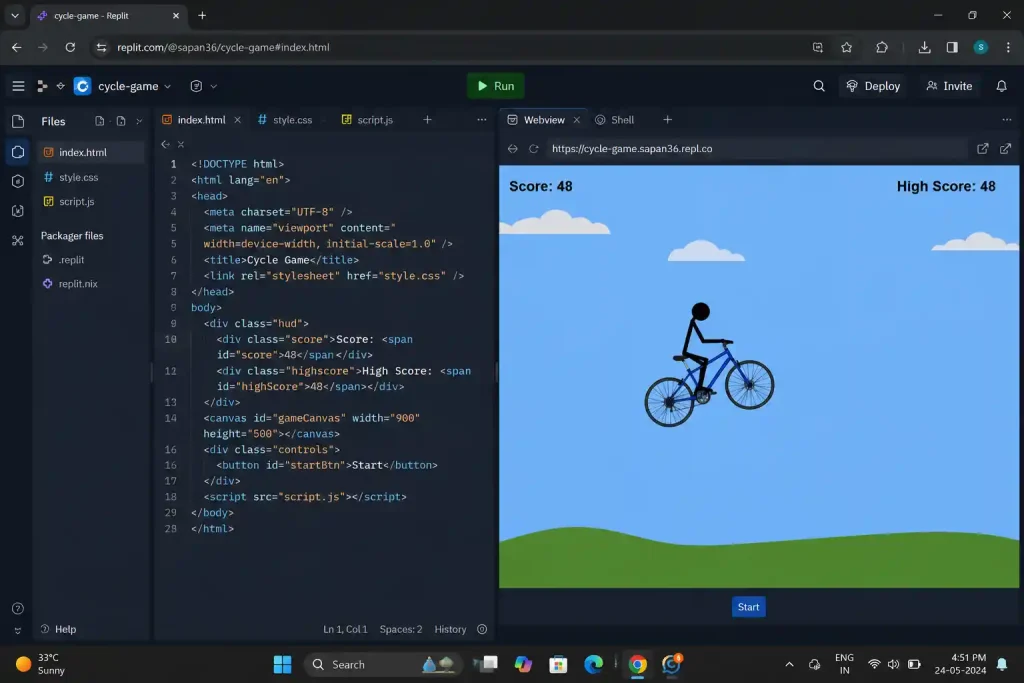Show hidden system tray icons
Image resolution: width=1024 pixels, height=683 pixels.
click(789, 665)
